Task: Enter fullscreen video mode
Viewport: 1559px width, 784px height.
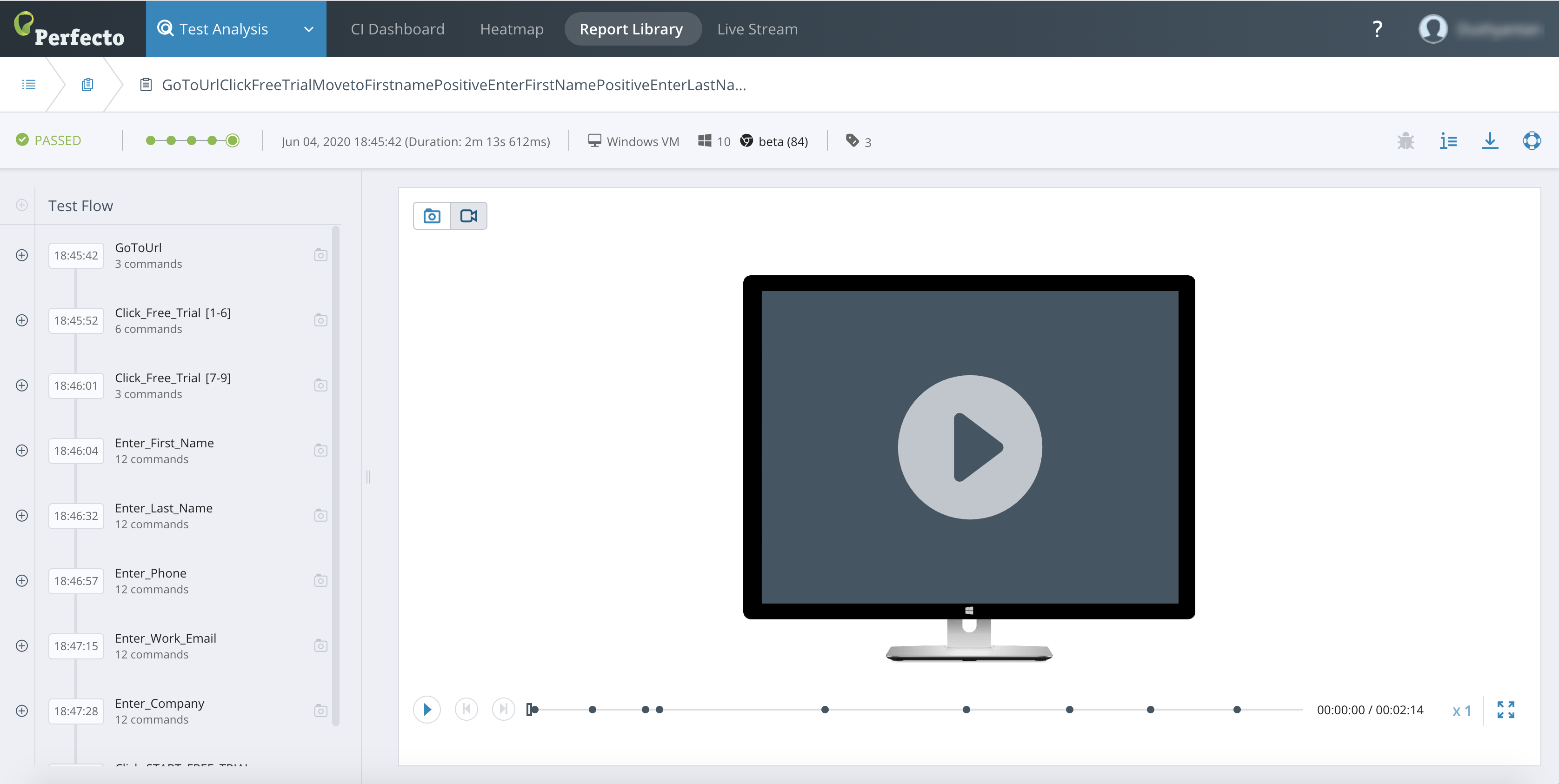Action: tap(1506, 710)
